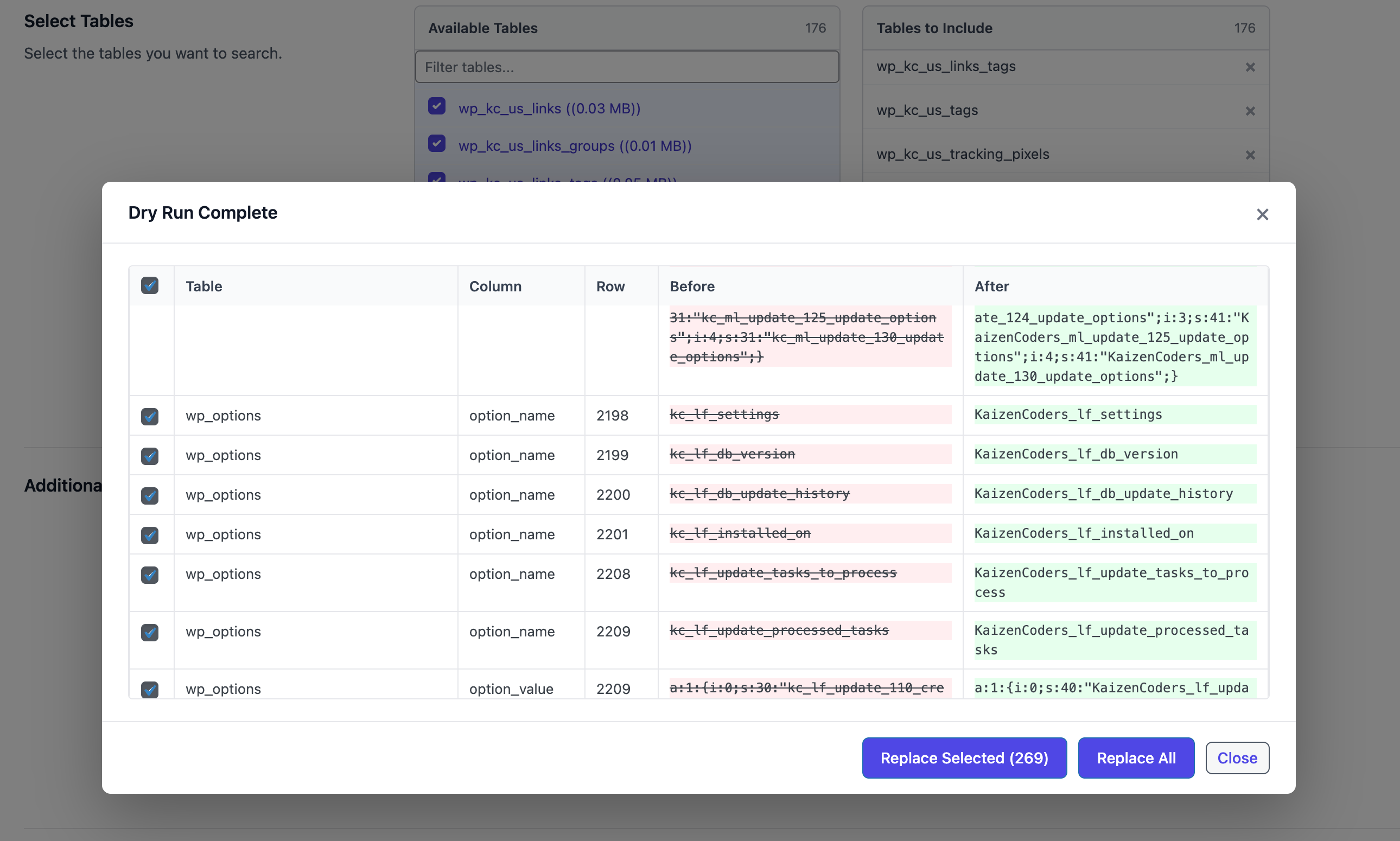
Task: Uncheck the row 2200 checkbox
Action: tap(150, 495)
